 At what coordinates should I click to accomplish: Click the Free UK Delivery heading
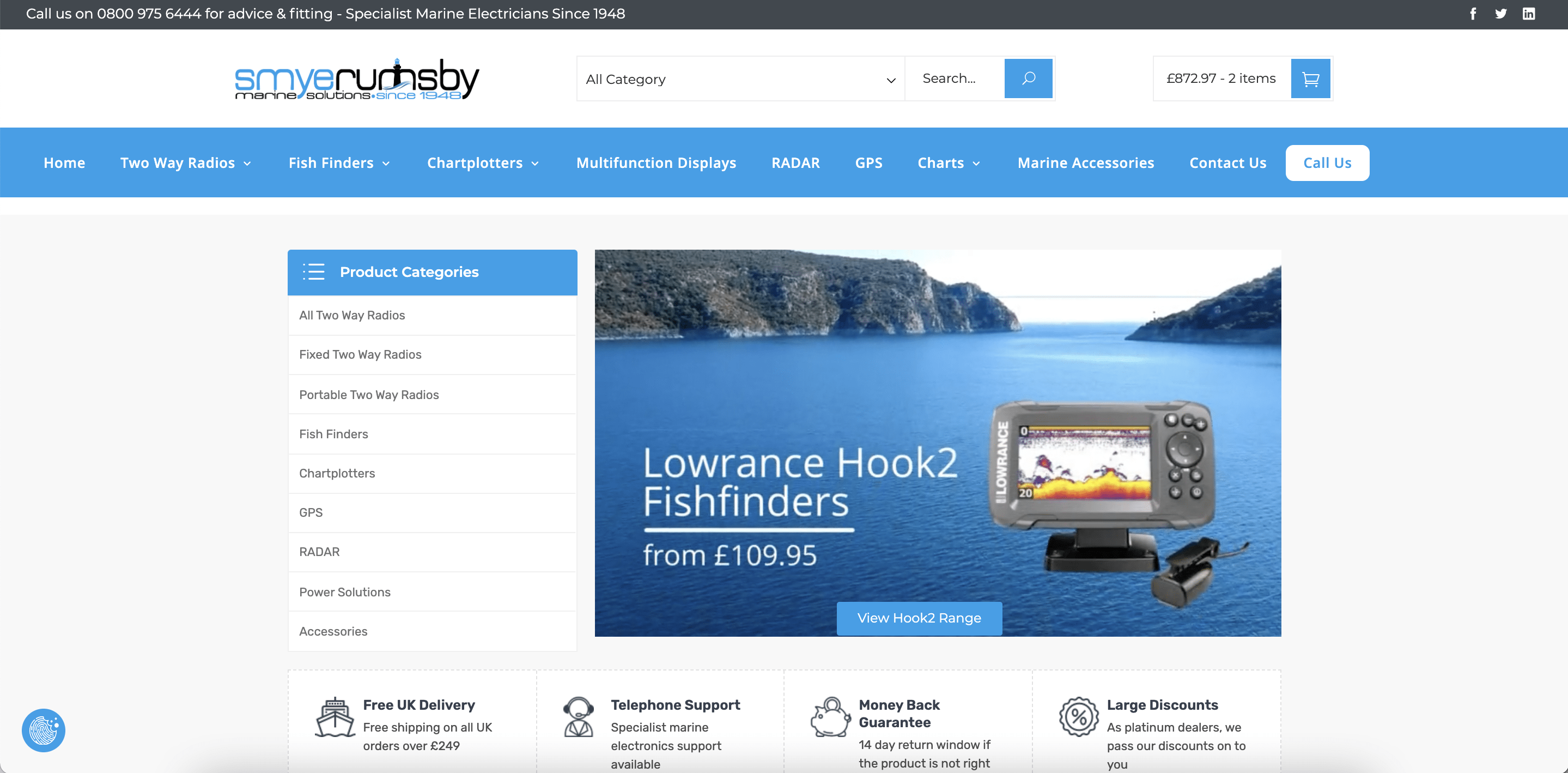click(x=419, y=705)
